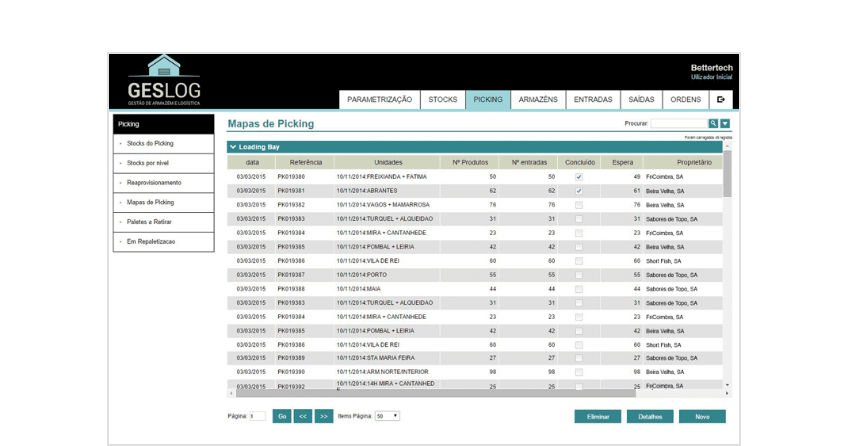
Task: Click the search magnifier icon
Action: point(713,124)
